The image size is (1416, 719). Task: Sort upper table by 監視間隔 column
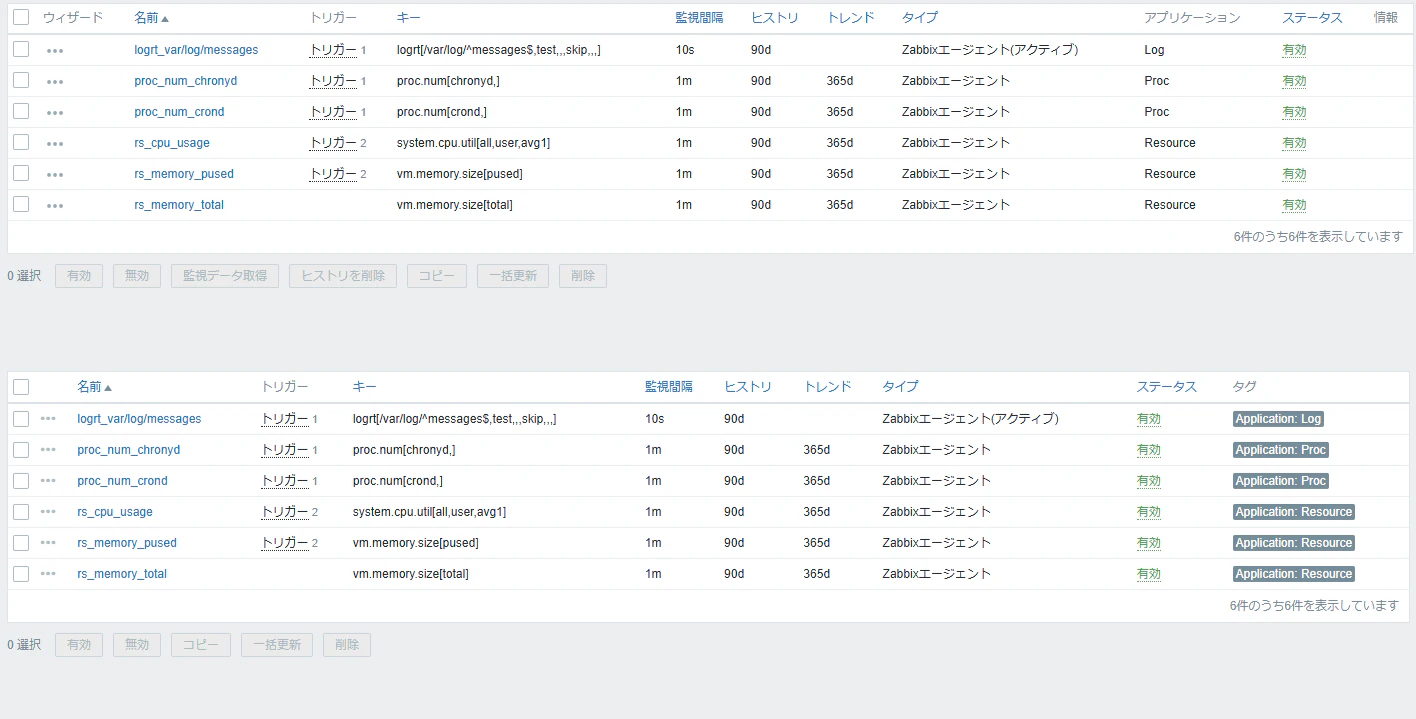click(699, 18)
